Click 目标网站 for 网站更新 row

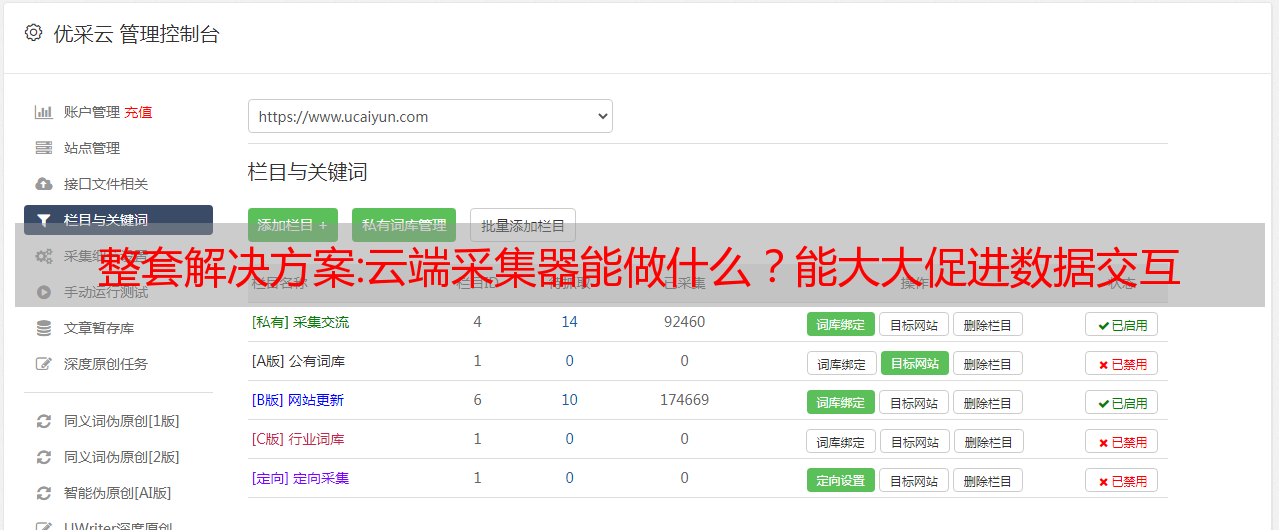(914, 402)
